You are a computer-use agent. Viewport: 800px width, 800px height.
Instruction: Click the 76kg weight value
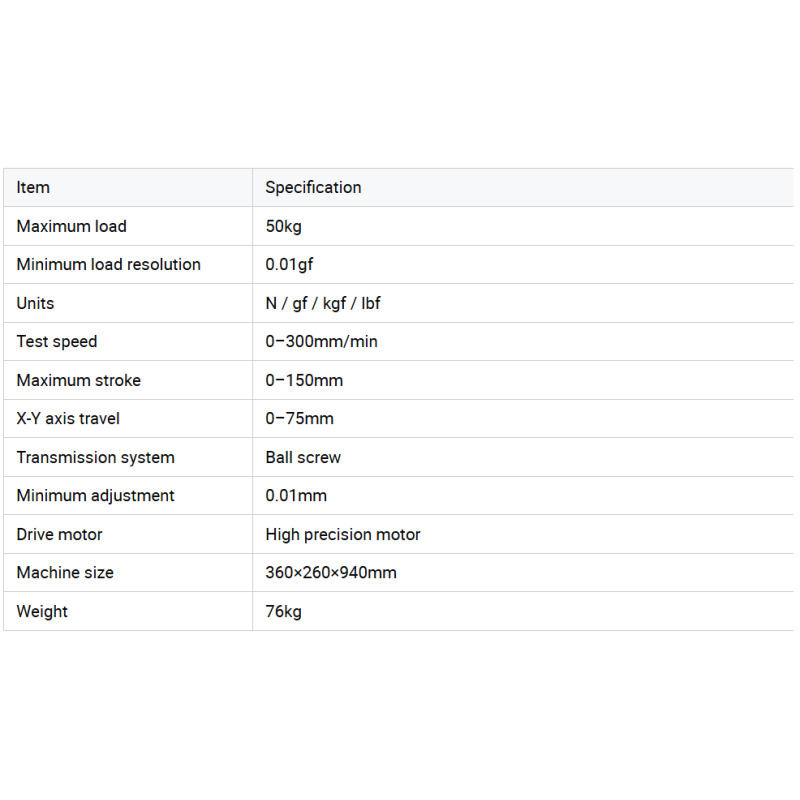[x=284, y=612]
